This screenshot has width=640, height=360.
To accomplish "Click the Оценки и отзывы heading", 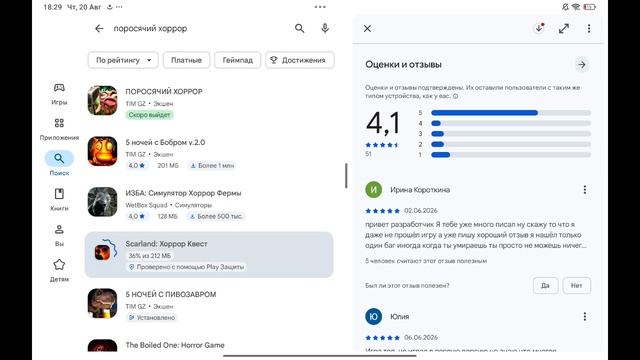I will (403, 64).
